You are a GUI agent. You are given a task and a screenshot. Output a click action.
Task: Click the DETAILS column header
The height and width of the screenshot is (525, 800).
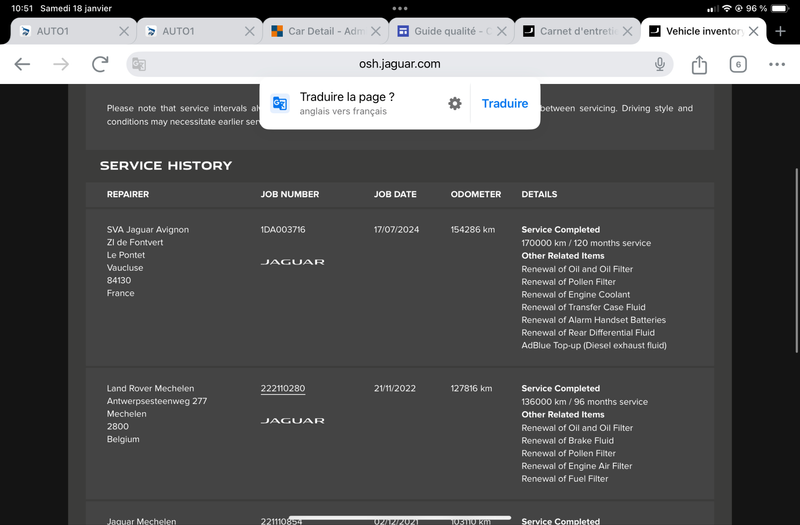539,194
